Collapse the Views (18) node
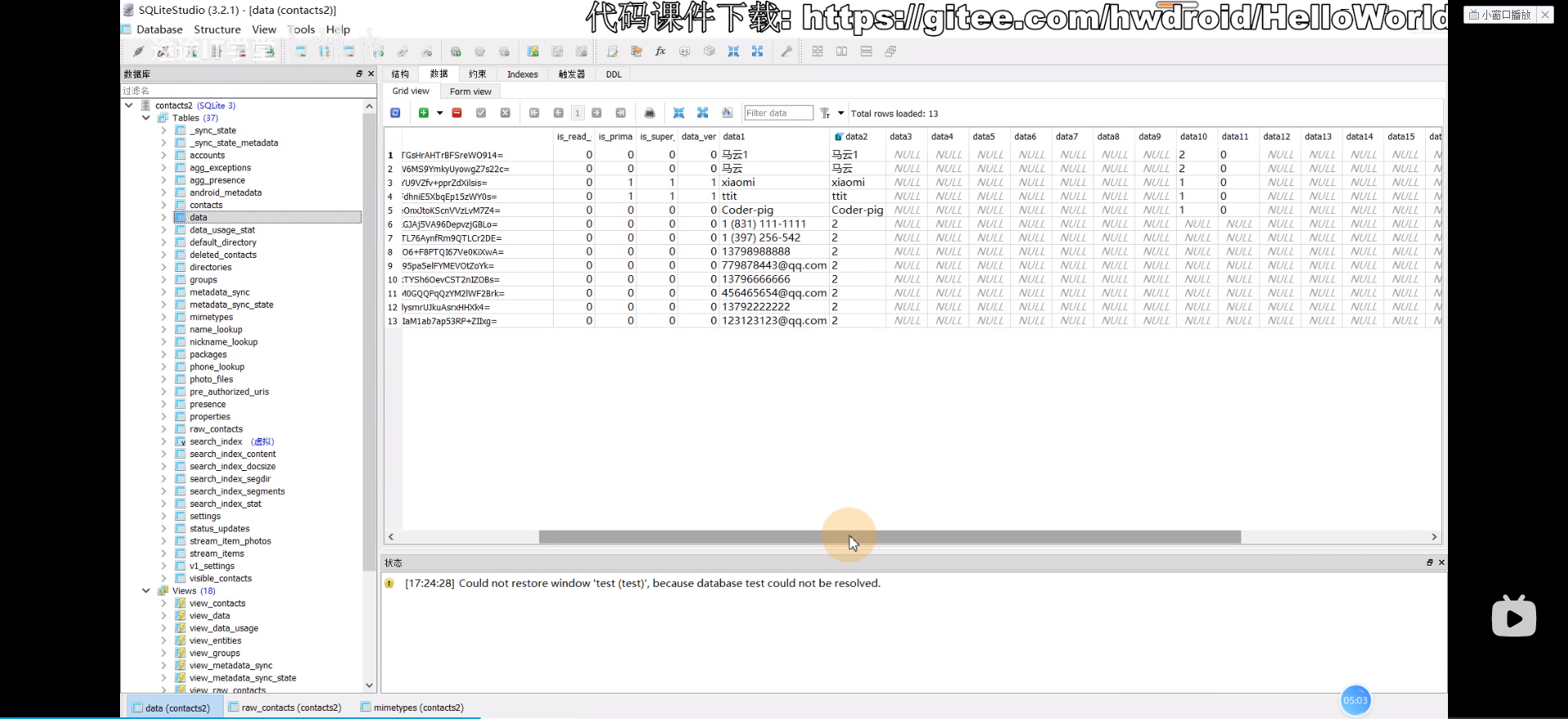This screenshot has width=1568, height=719. (146, 591)
